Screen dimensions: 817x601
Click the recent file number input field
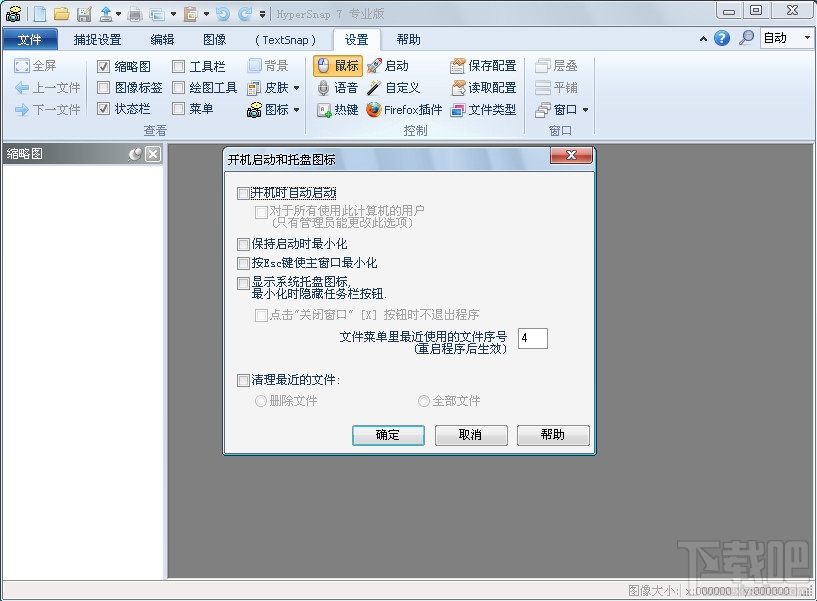coord(532,338)
